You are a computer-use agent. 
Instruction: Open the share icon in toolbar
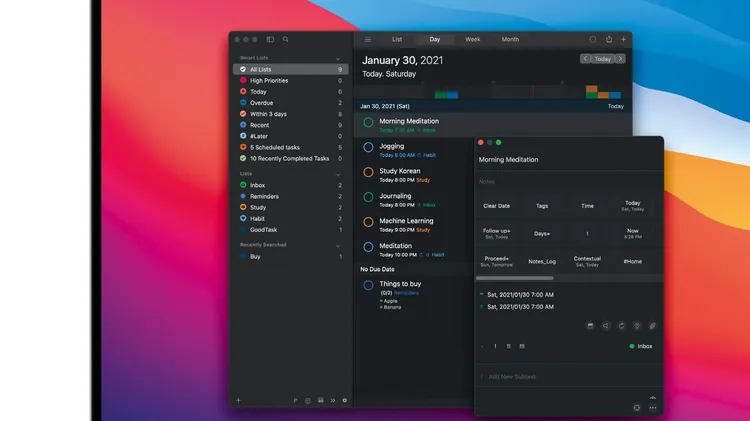608,39
